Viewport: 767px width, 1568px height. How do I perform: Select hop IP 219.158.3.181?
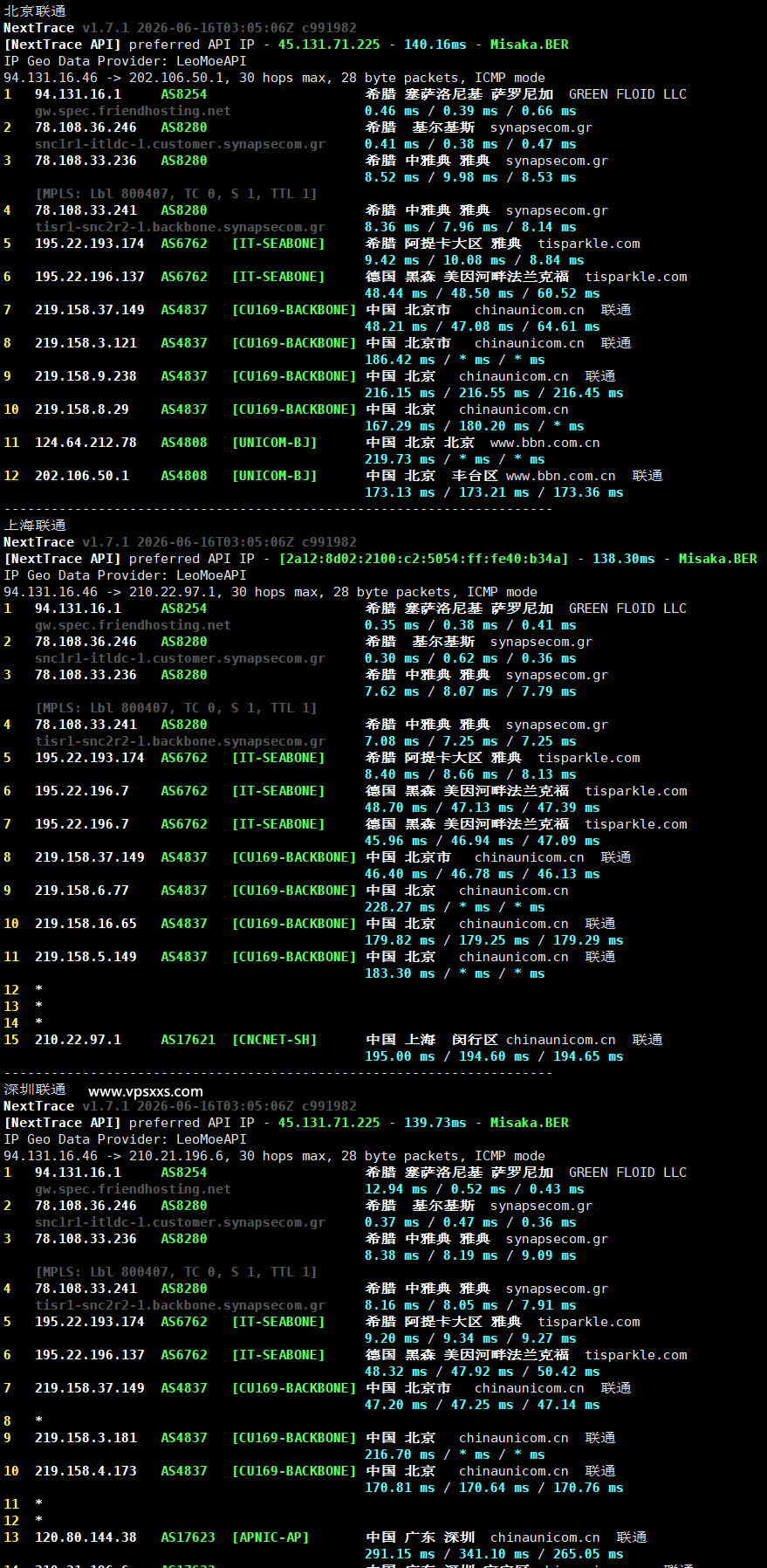click(86, 1438)
